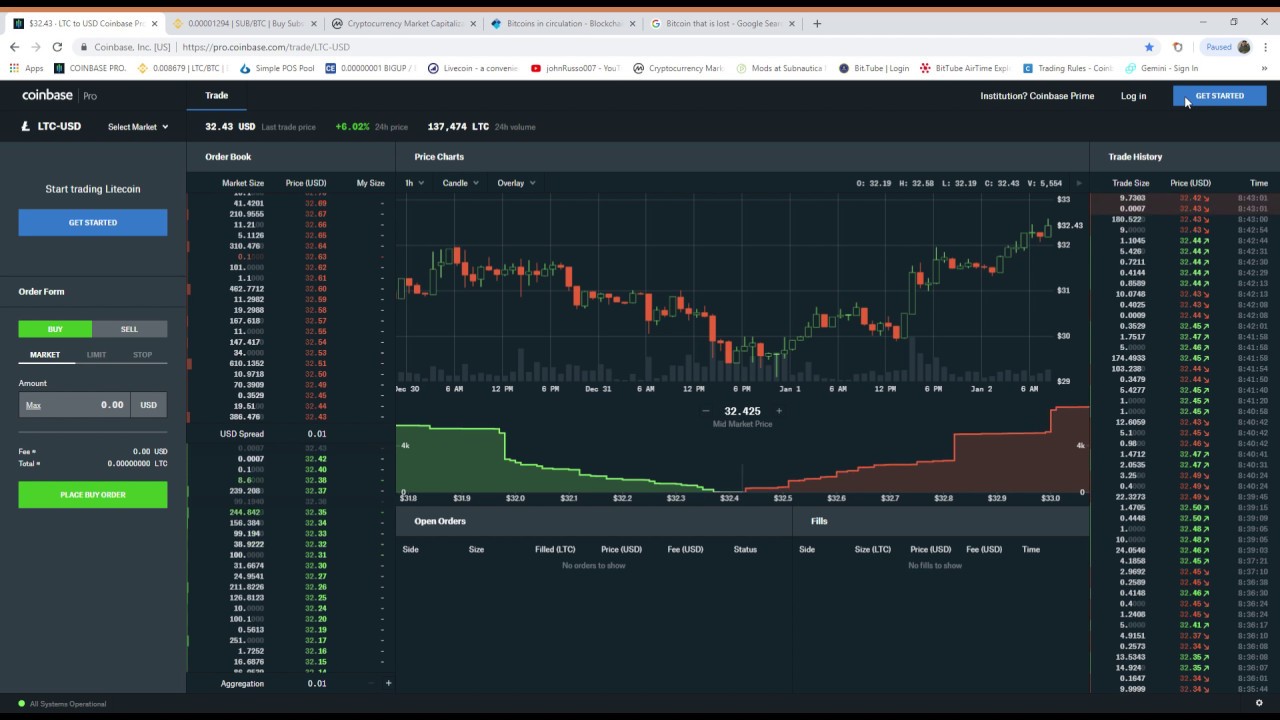Select the SELL side toggle

[x=130, y=329]
